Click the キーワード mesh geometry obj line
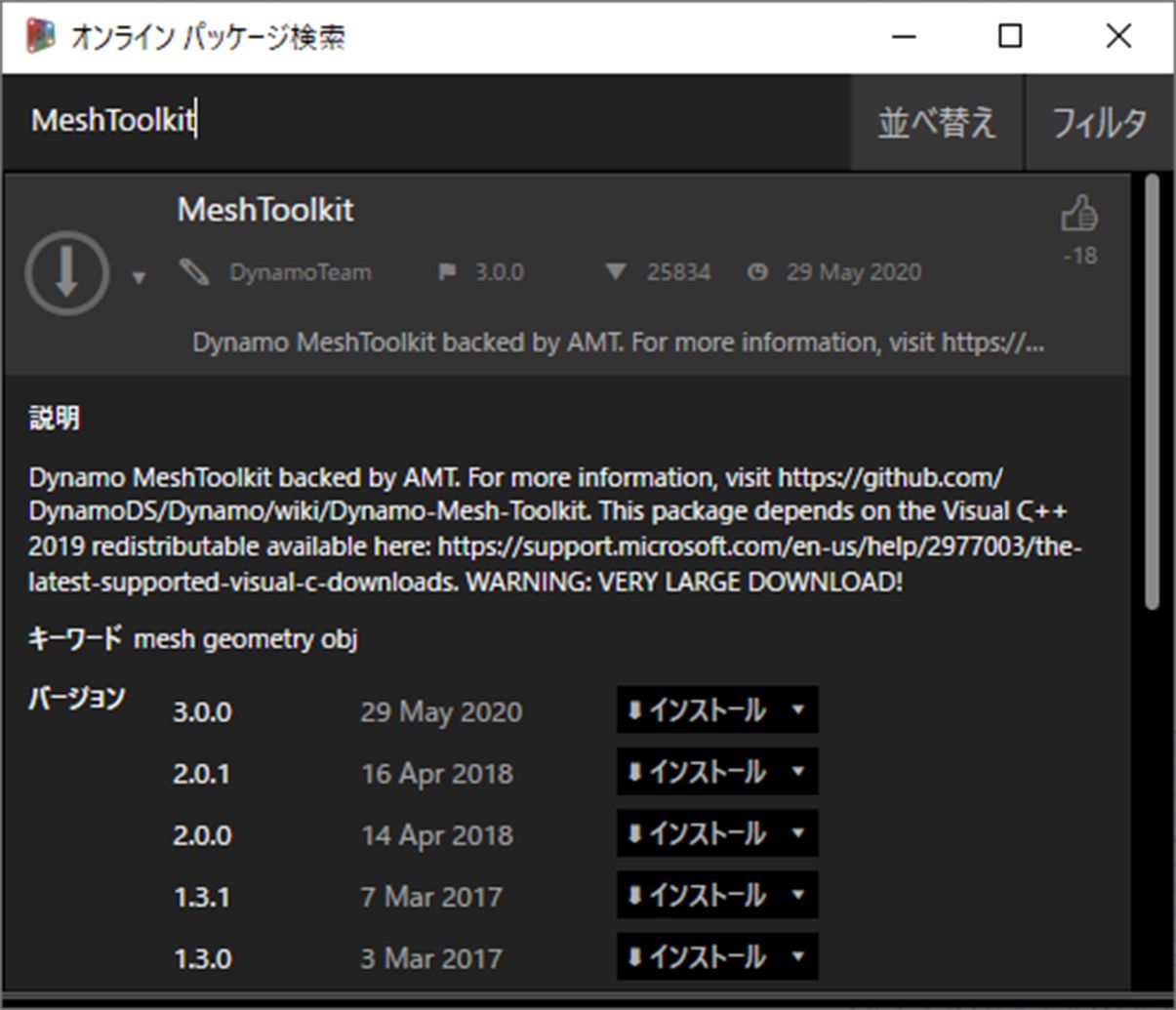Viewport: 1176px width, 1010px height. 193,639
